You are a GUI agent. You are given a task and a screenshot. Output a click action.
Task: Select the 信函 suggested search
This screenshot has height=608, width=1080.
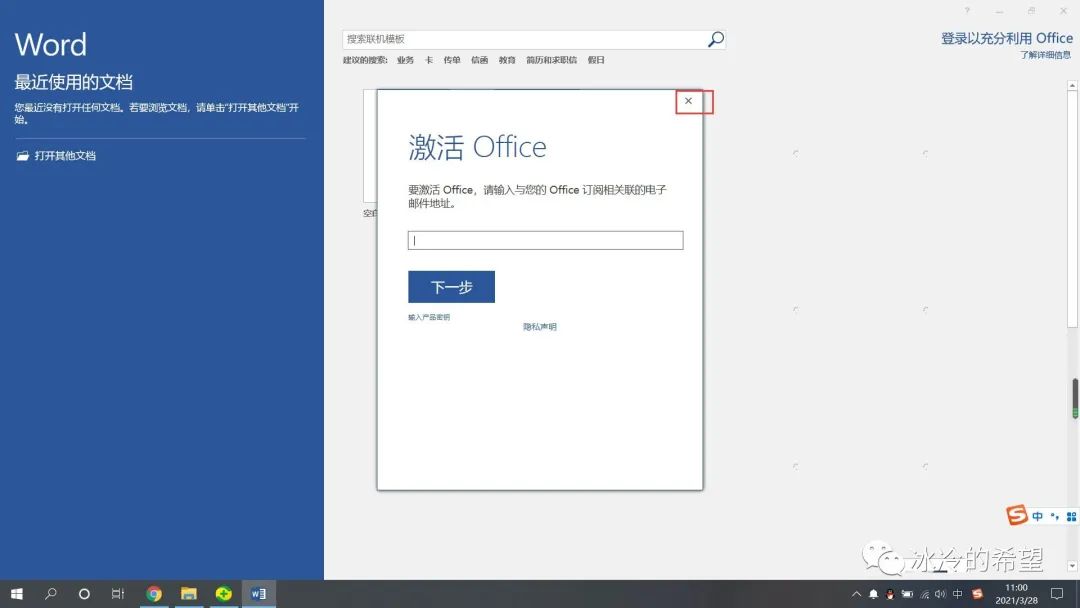pos(479,61)
